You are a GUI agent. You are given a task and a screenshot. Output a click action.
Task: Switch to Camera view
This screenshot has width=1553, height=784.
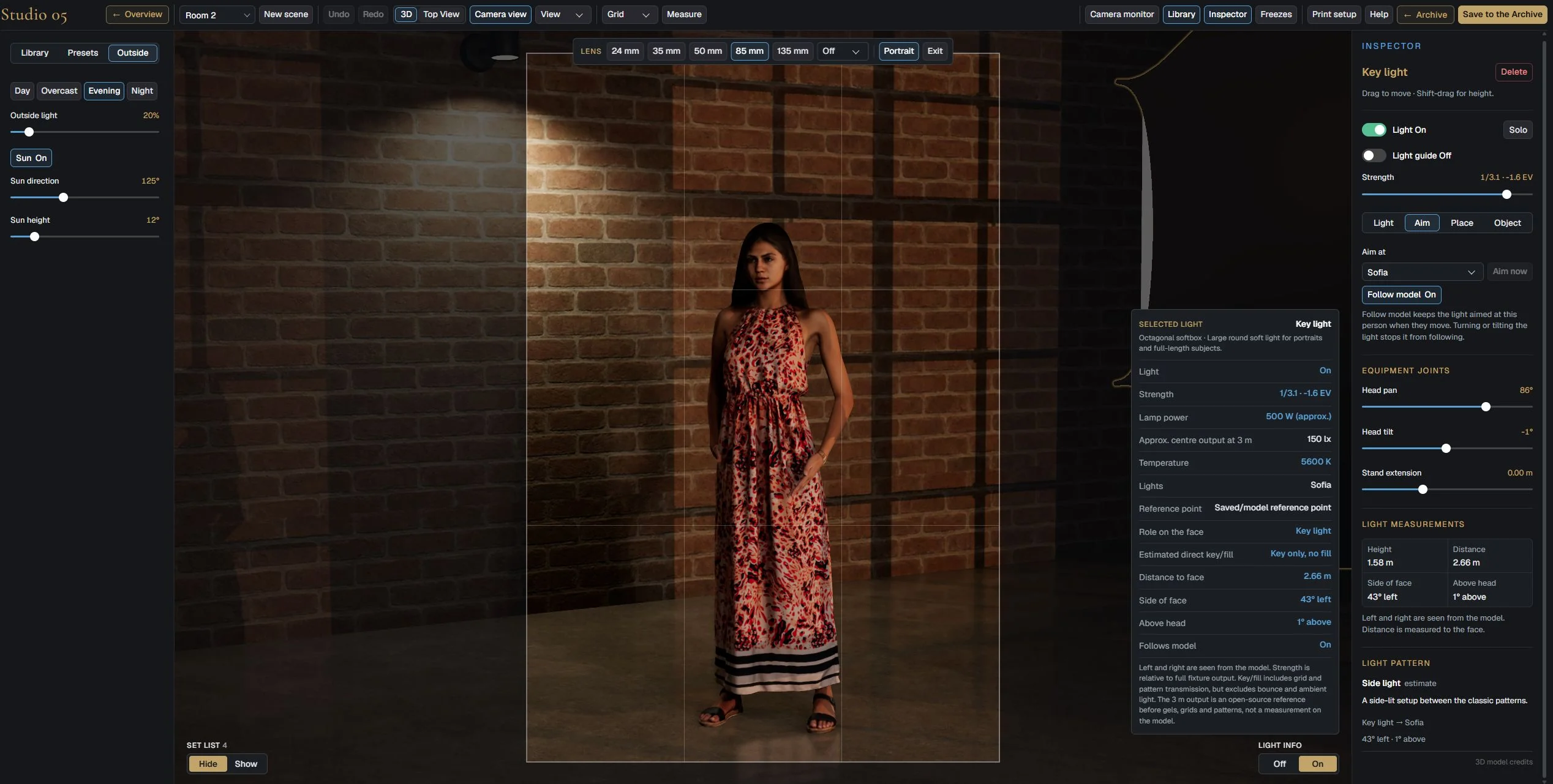point(500,15)
